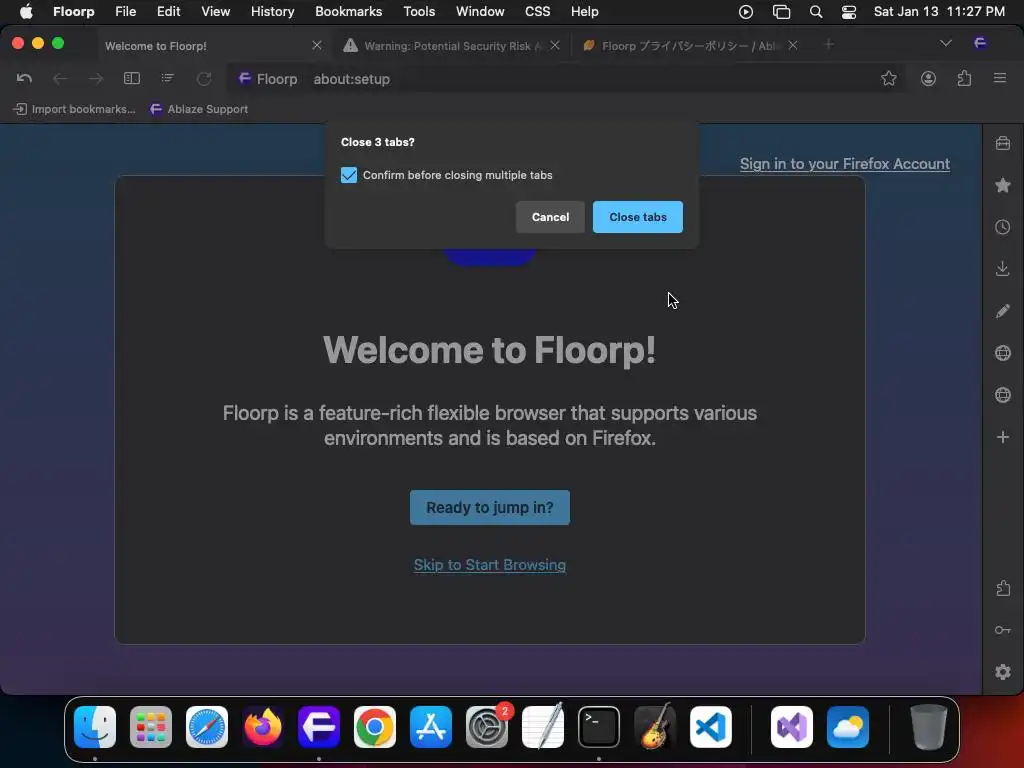This screenshot has height=768, width=1024.
Task: Click the forward navigation arrow
Action: point(95,78)
